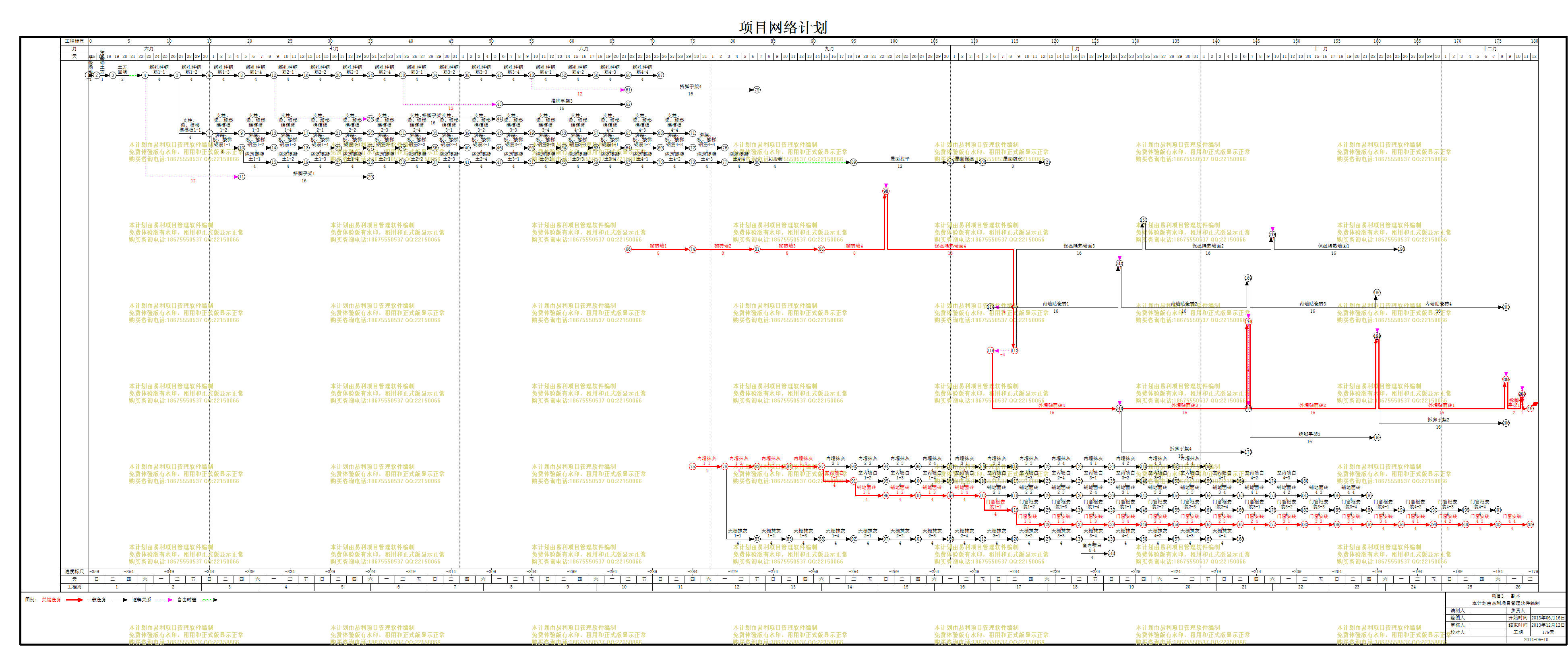Select critical task 砌砖墙4
The width and height of the screenshot is (1568, 646).
point(854,246)
